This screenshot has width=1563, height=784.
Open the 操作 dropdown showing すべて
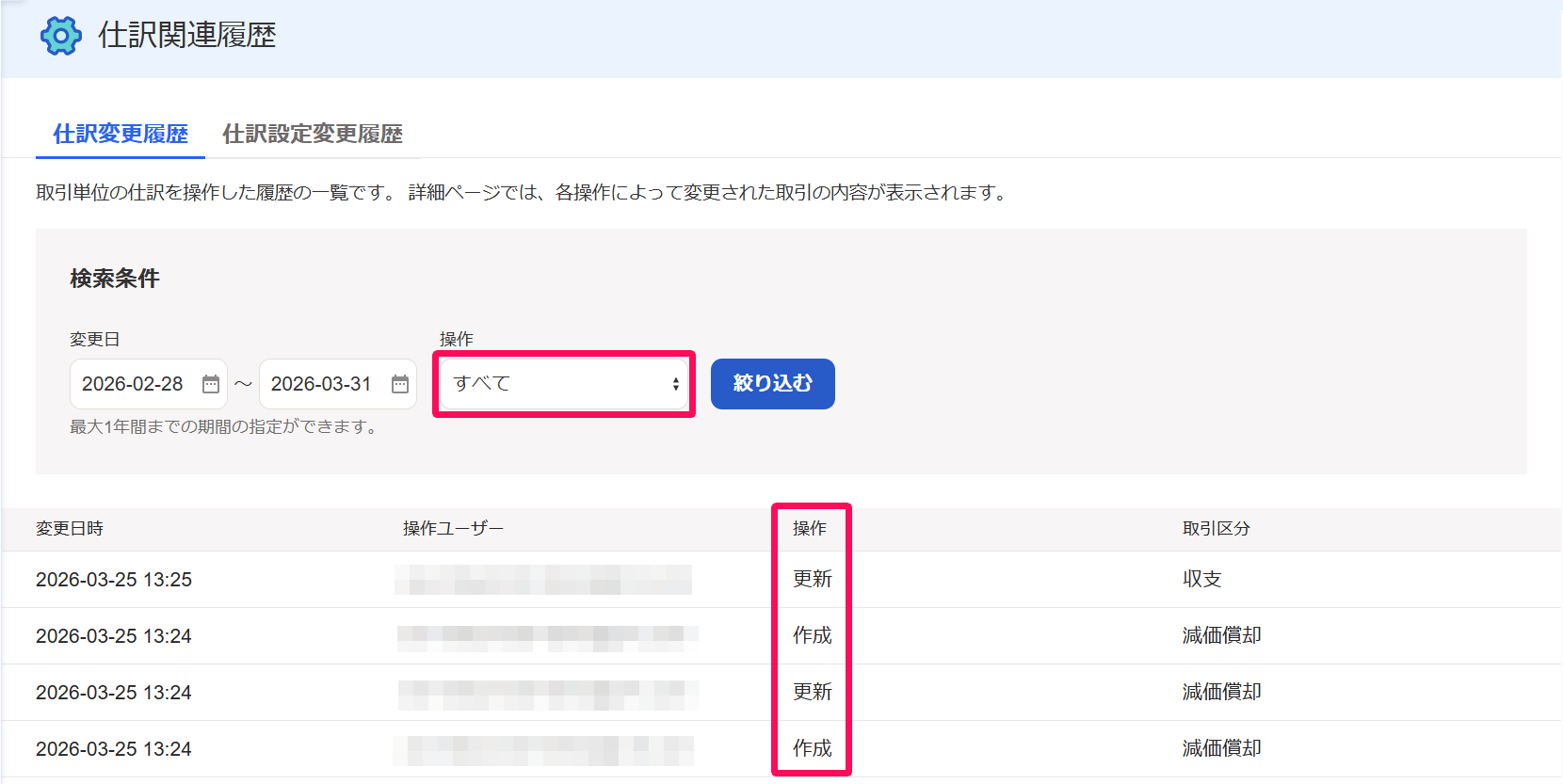pos(564,384)
